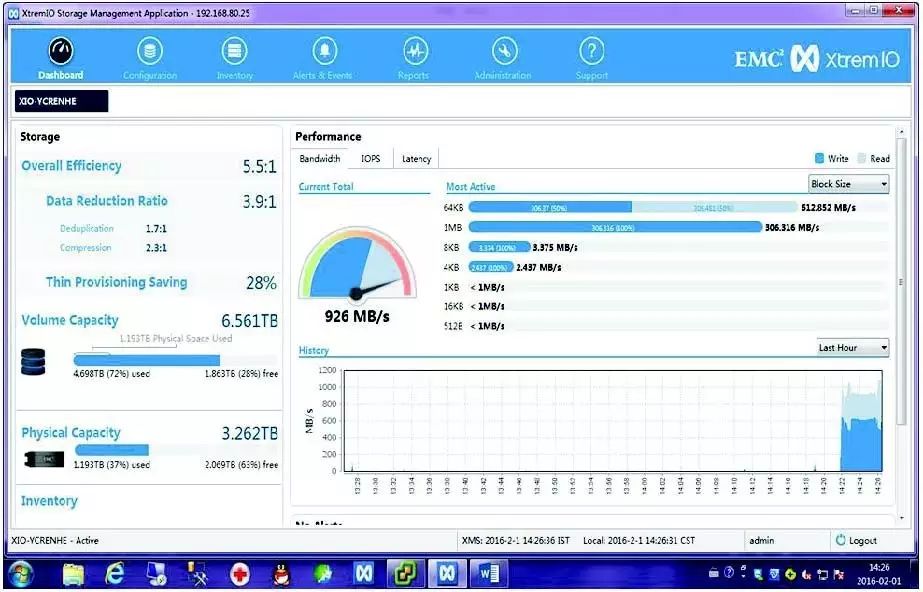
Task: Open the Dashboard gauge icon
Action: 61,52
